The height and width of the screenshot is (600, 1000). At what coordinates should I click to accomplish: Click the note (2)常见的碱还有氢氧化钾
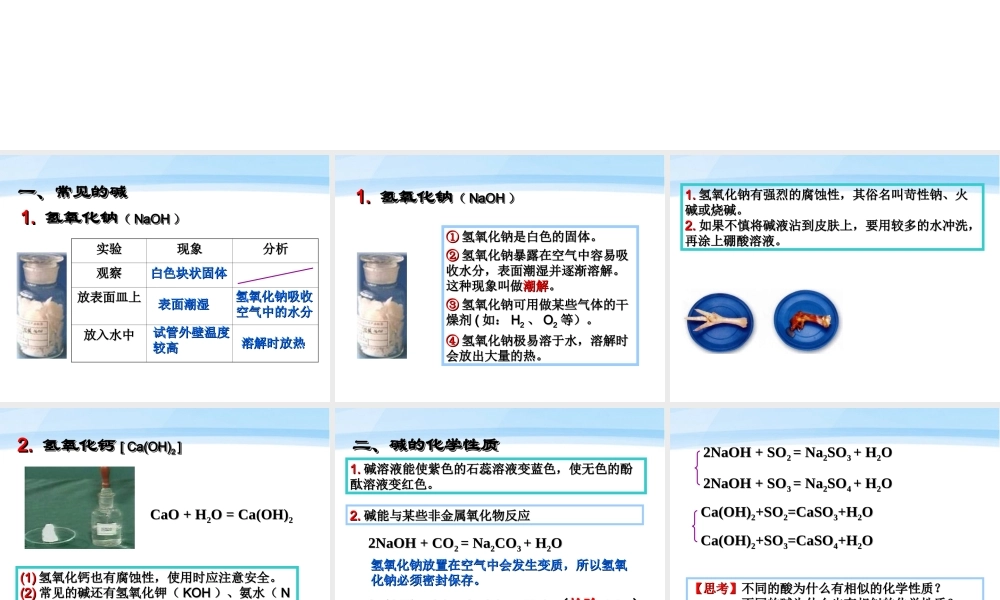[156, 593]
